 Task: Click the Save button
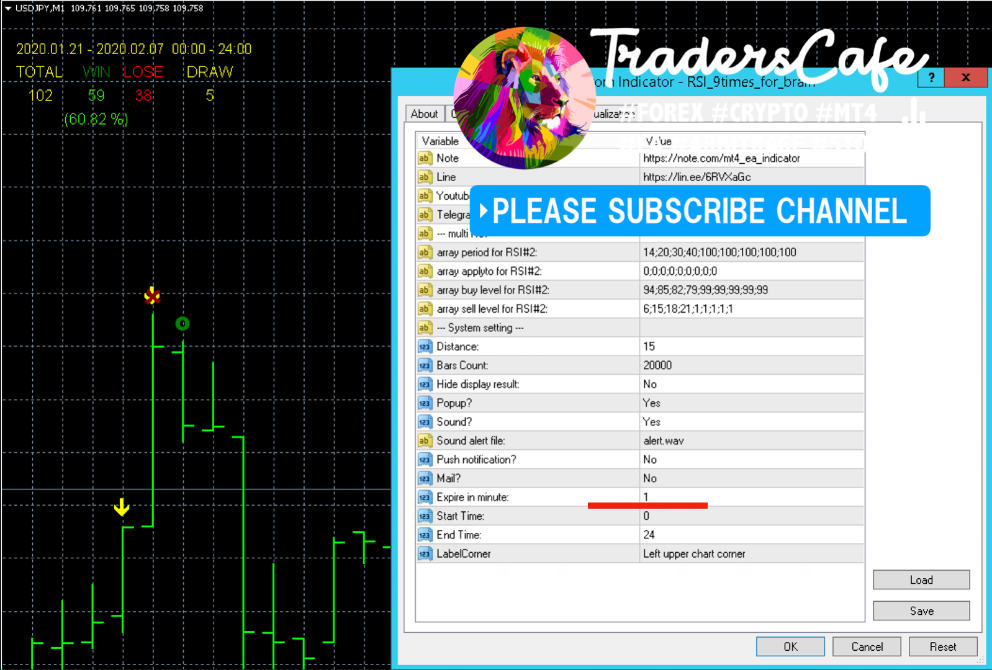click(921, 611)
